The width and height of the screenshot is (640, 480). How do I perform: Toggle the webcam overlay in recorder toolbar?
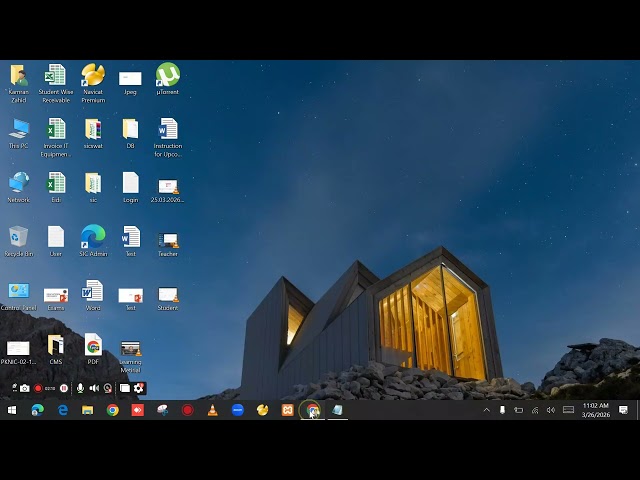pyautogui.click(x=108, y=388)
